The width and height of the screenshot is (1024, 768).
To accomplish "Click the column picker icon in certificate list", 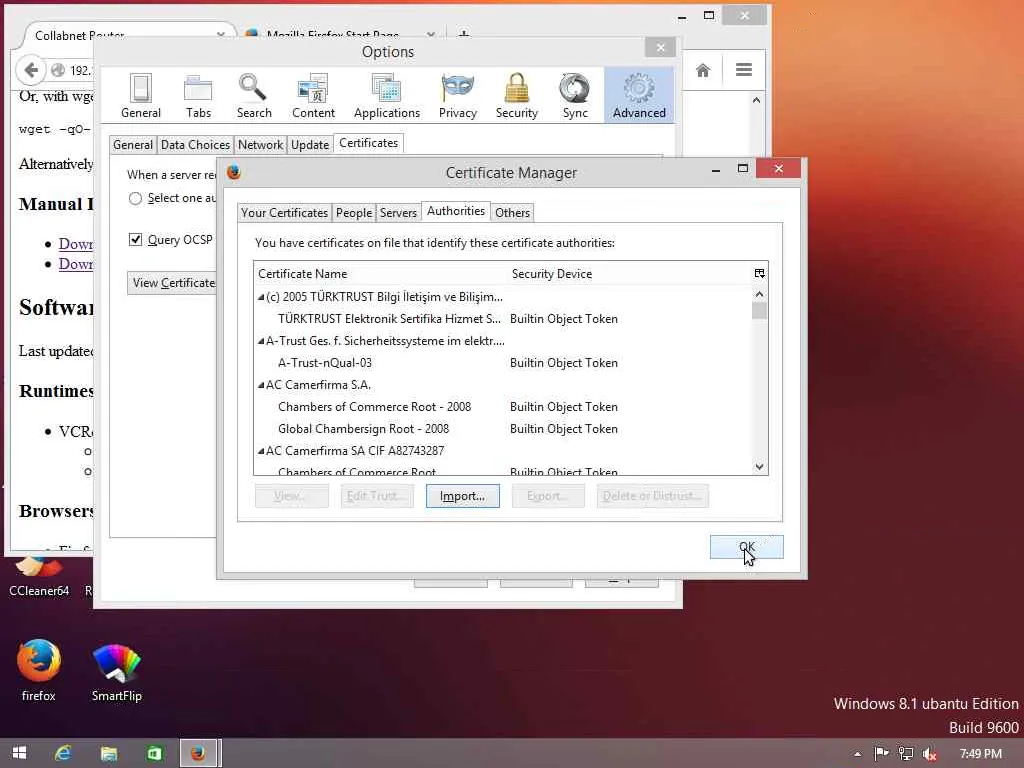I will pos(760,274).
